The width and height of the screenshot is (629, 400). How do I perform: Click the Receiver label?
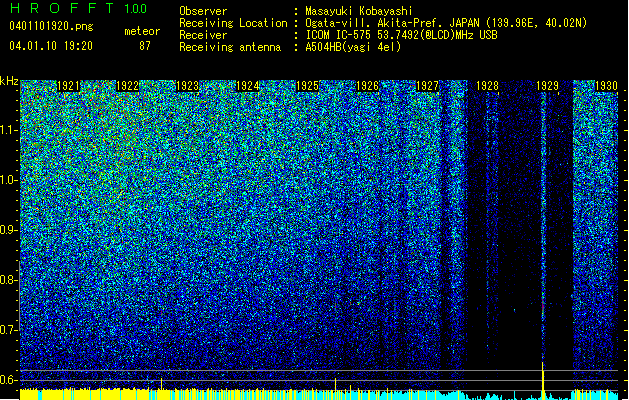[x=203, y=35]
